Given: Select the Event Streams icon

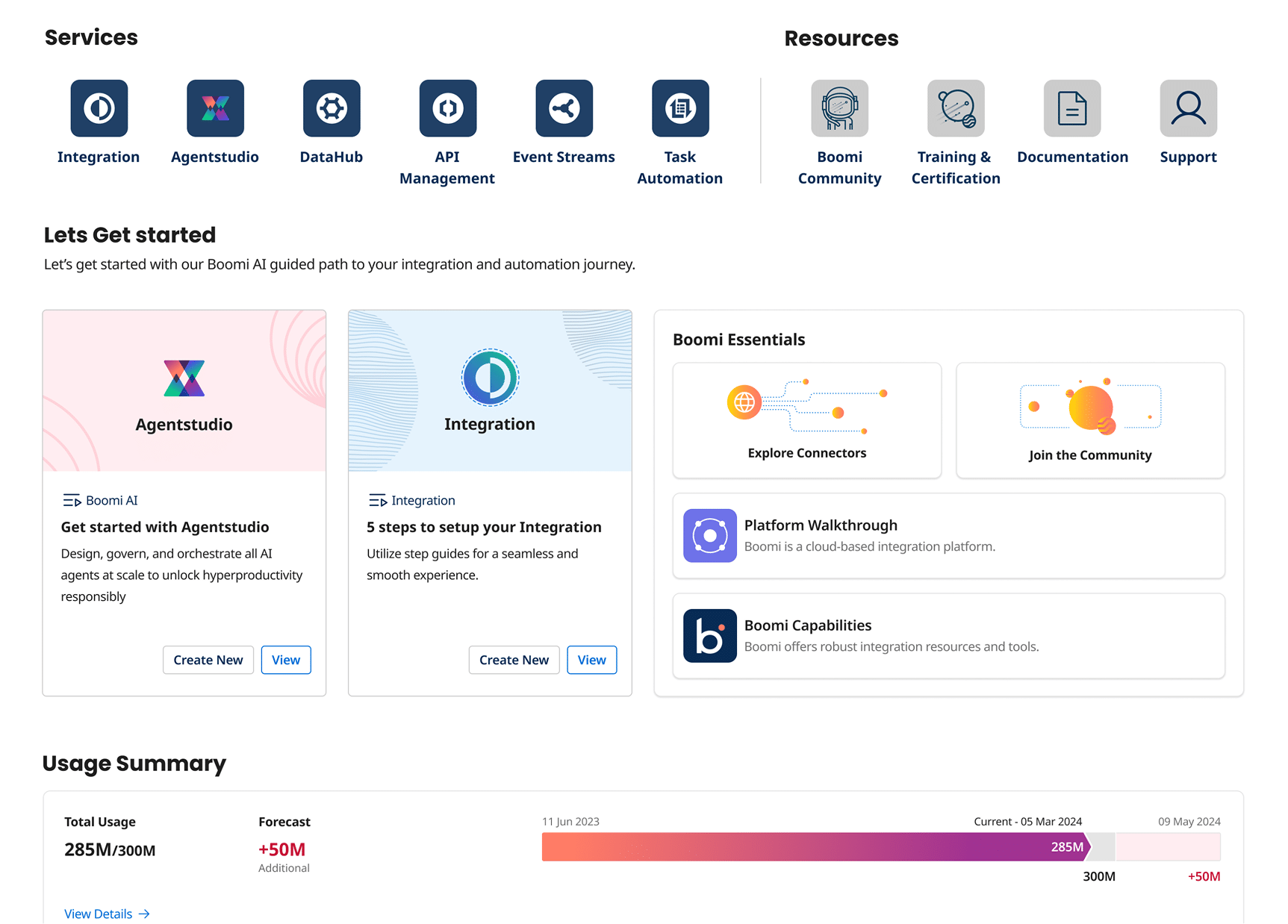Looking at the screenshot, I should 564,108.
